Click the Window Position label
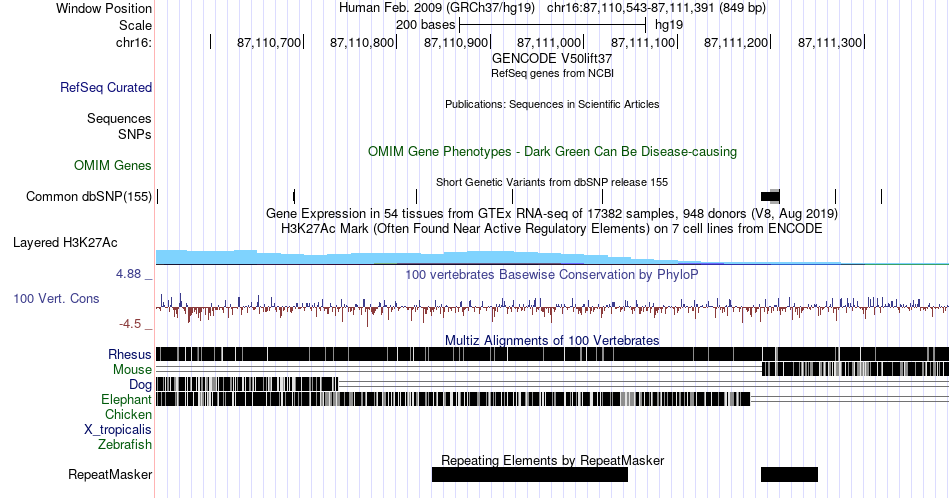This screenshot has width=950, height=498. pyautogui.click(x=104, y=8)
